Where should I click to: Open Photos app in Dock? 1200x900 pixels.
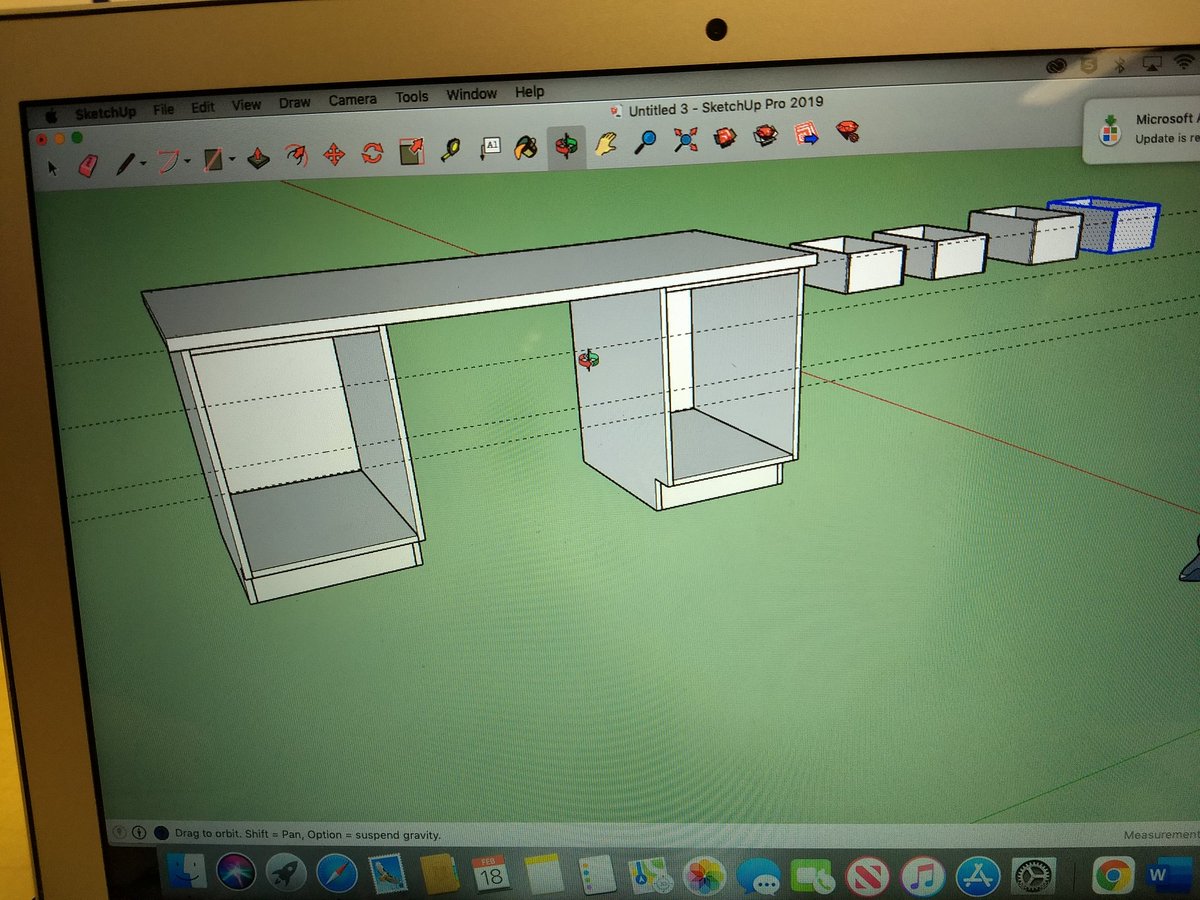coord(704,877)
